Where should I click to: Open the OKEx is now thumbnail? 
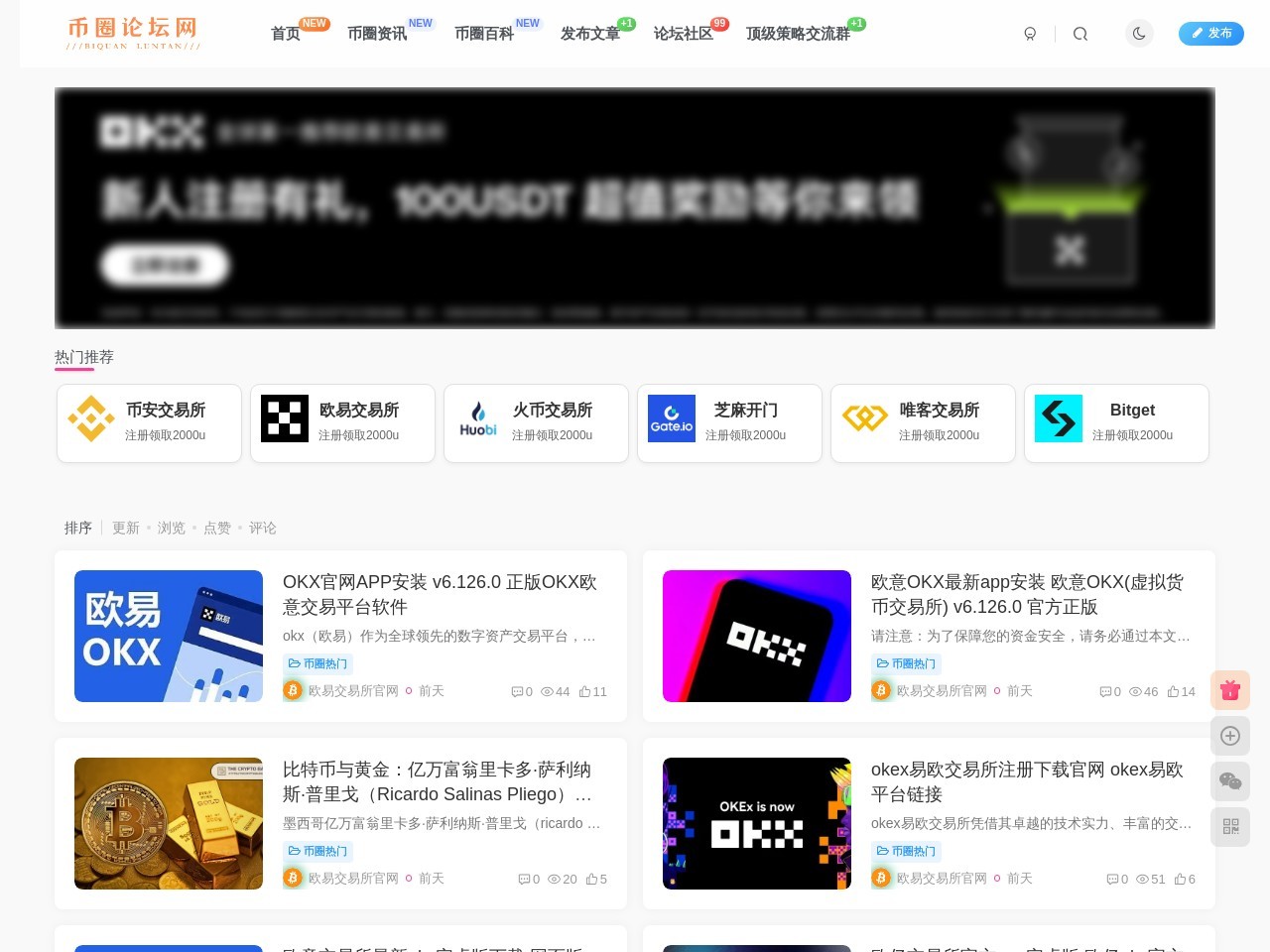tap(757, 824)
